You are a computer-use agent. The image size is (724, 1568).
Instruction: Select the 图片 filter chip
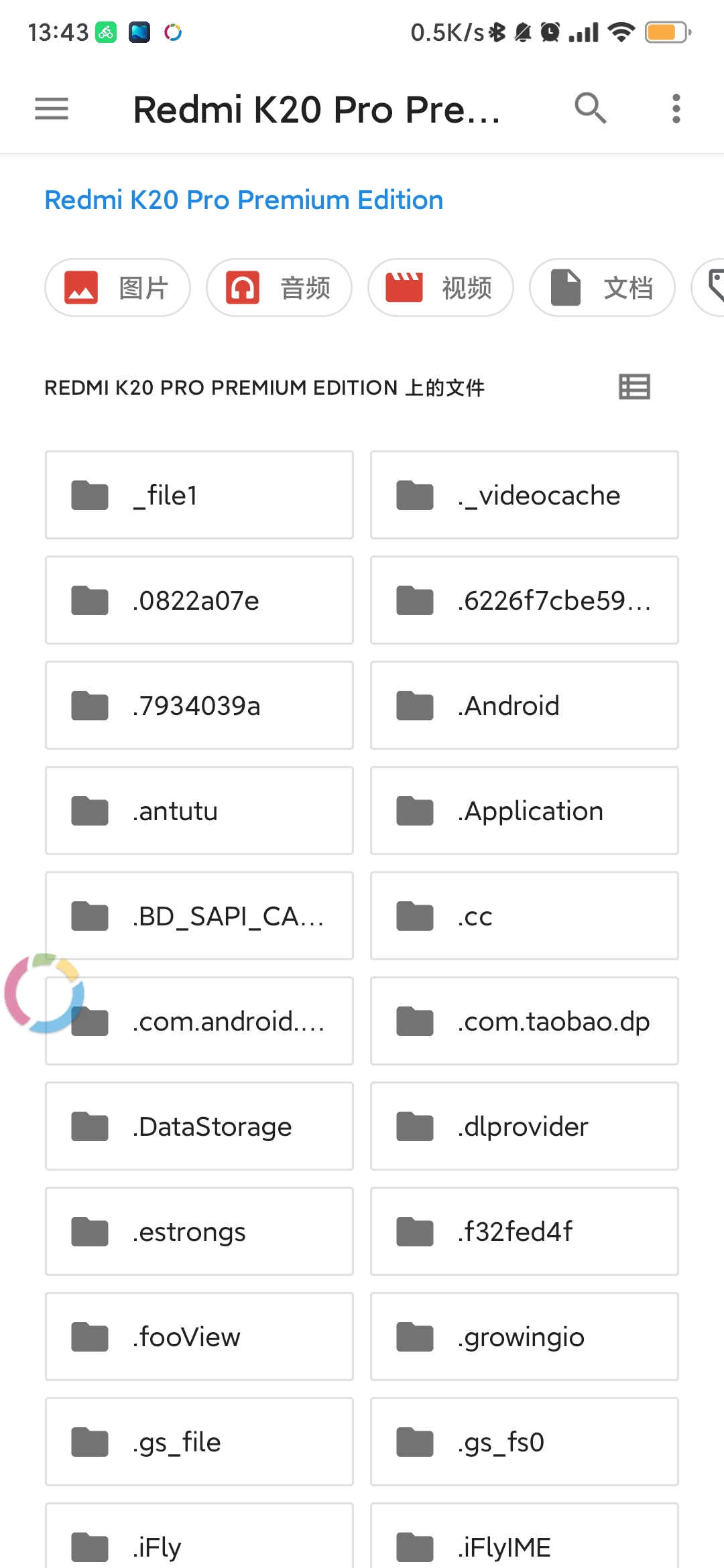117,287
